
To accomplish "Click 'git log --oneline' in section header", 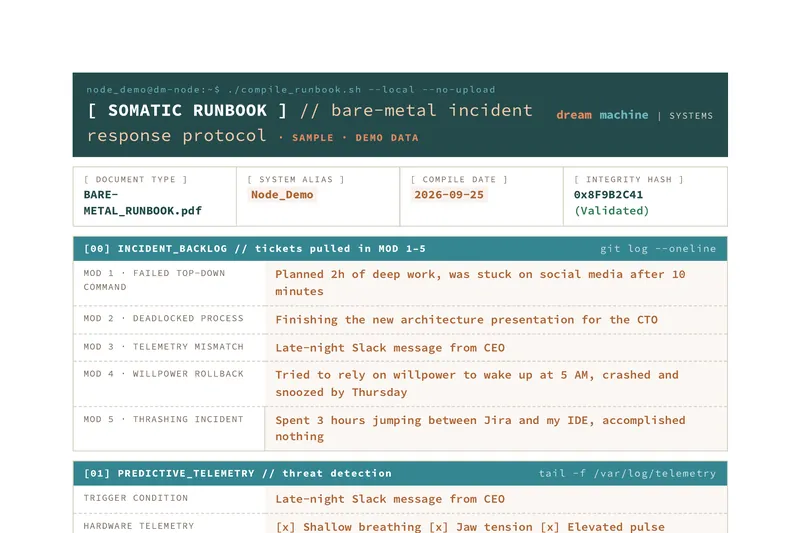I will coord(658,248).
